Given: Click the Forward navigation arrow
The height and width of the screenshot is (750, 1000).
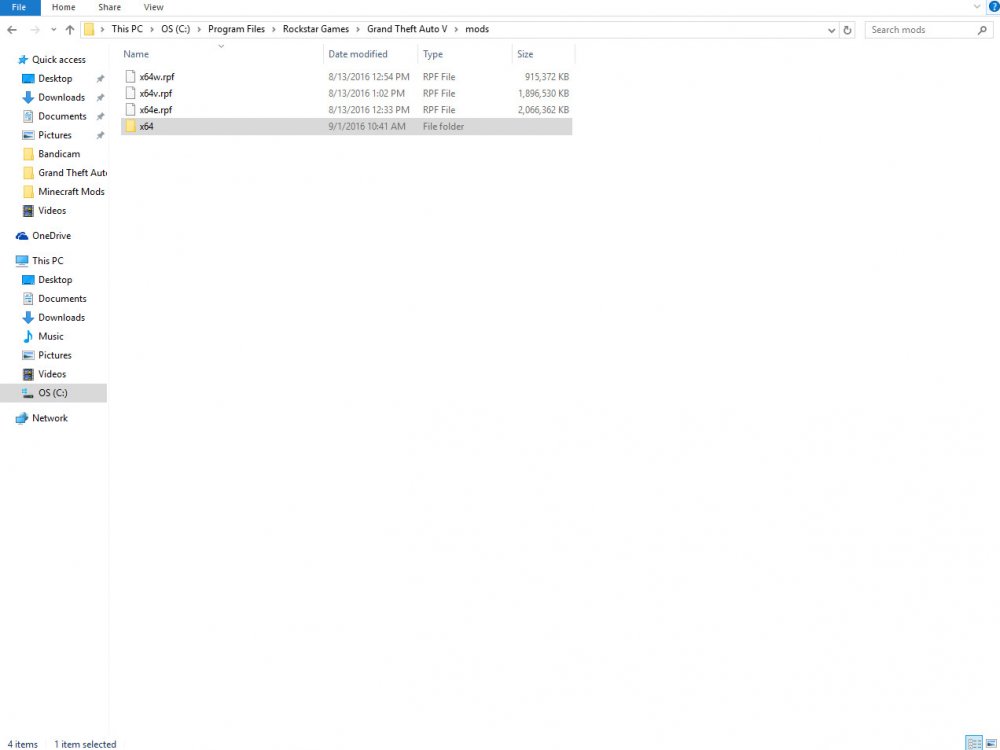Looking at the screenshot, I should pos(35,29).
